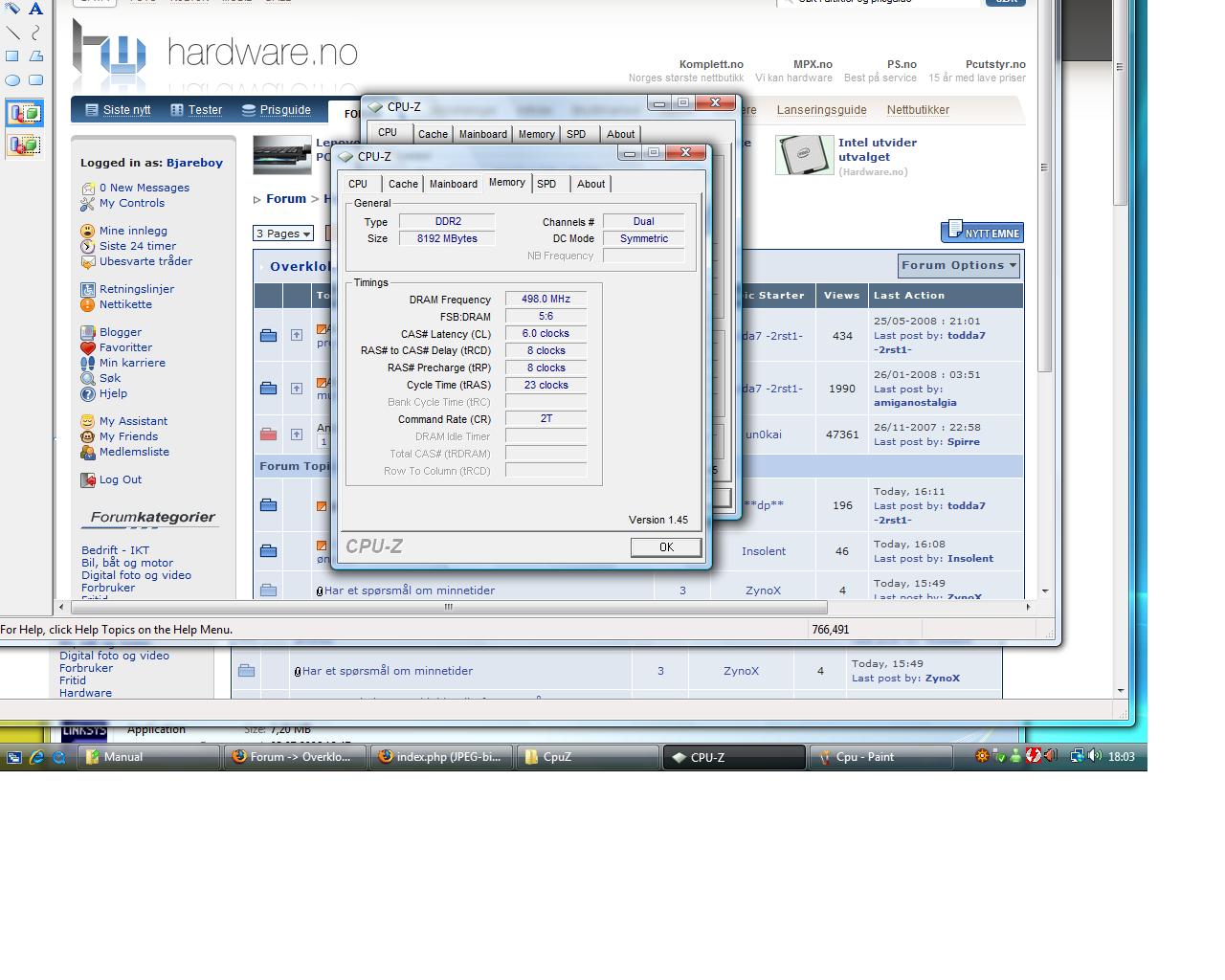The width and height of the screenshot is (1225, 980).
Task: Open the Lanseringsguide navigation link
Action: tap(821, 110)
